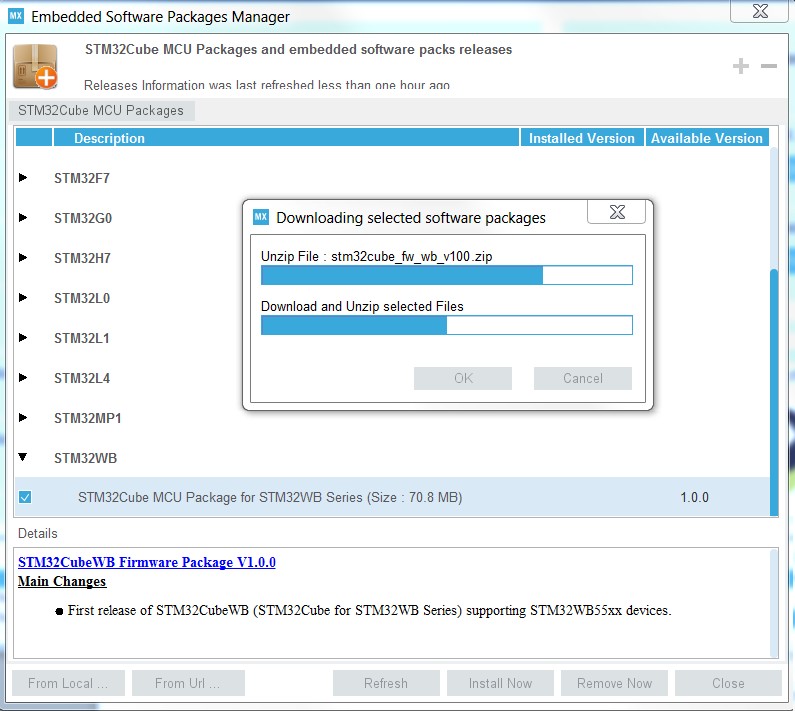This screenshot has height=711, width=795.
Task: Click the From Local button
Action: pos(68,684)
